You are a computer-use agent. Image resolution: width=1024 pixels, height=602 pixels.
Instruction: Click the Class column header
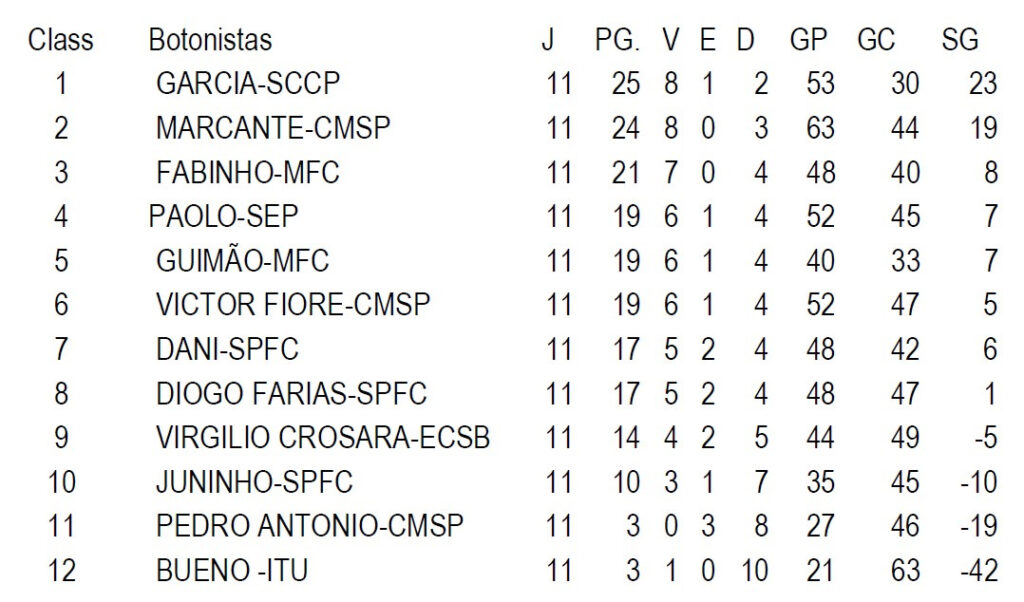60,40
